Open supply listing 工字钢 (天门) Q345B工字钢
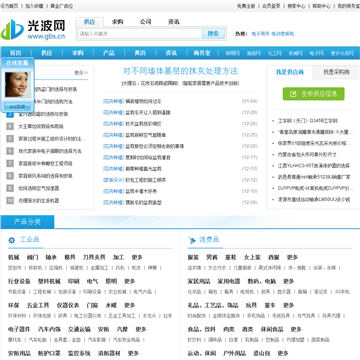 point(308,121)
